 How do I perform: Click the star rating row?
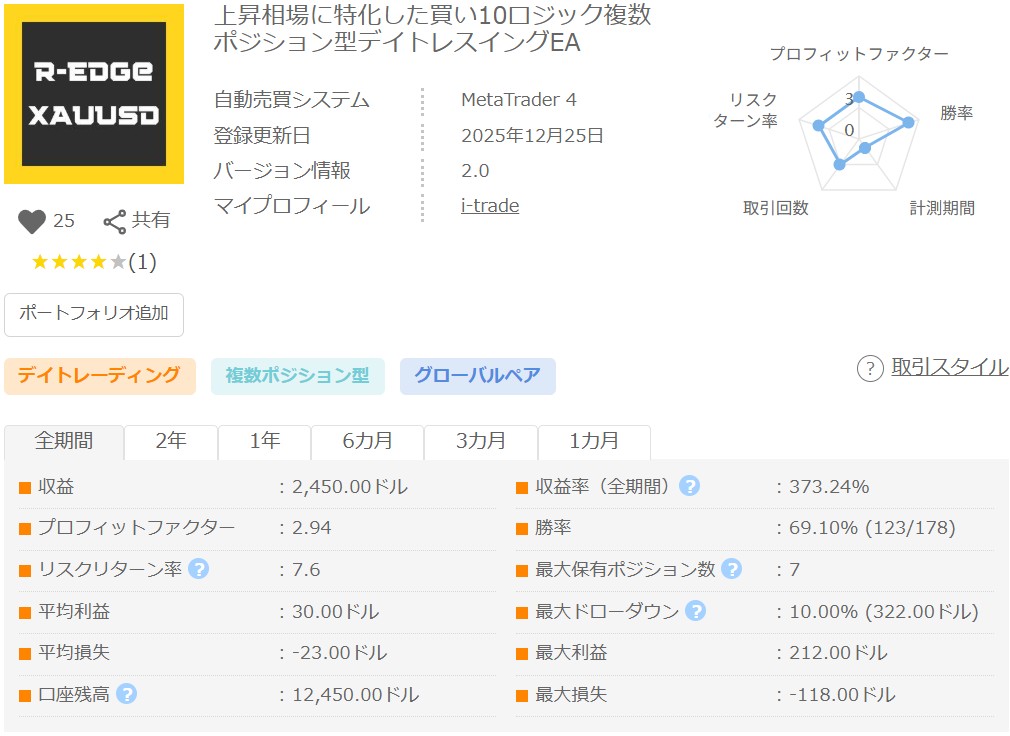pyautogui.click(x=93, y=262)
